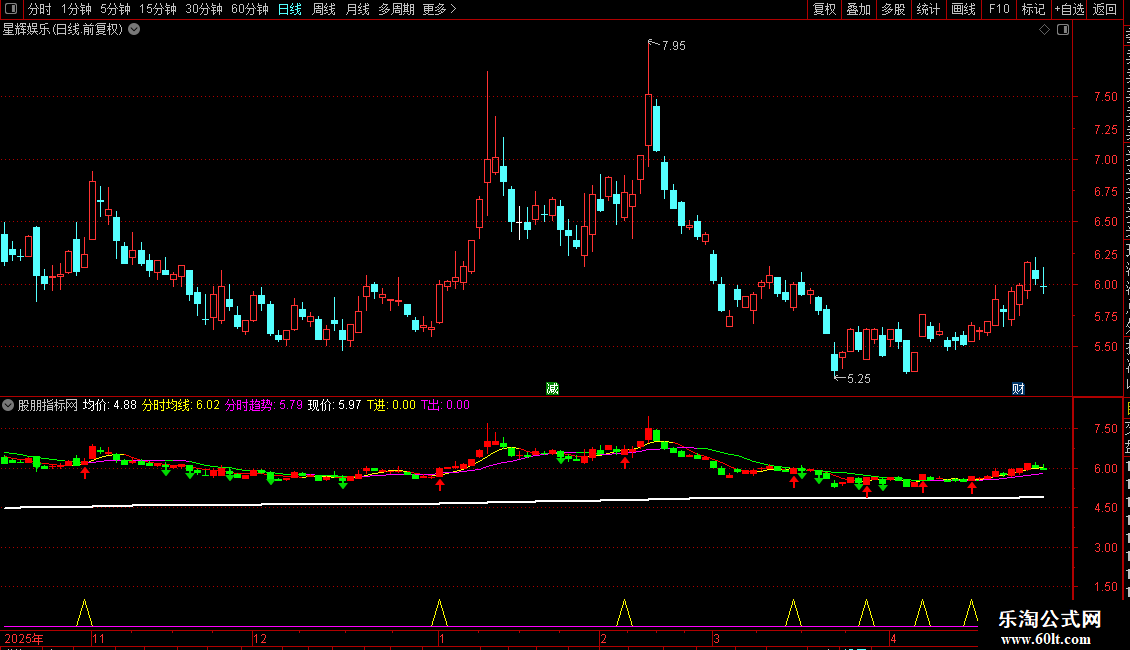Viewport: 1130px width, 650px height.
Task: Open the 多股 multi-stock view
Action: coord(894,9)
